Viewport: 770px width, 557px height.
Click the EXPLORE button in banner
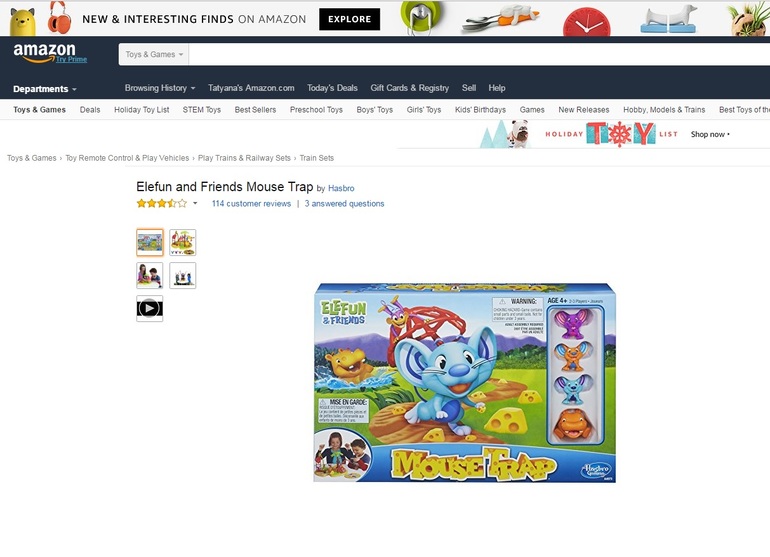349,19
